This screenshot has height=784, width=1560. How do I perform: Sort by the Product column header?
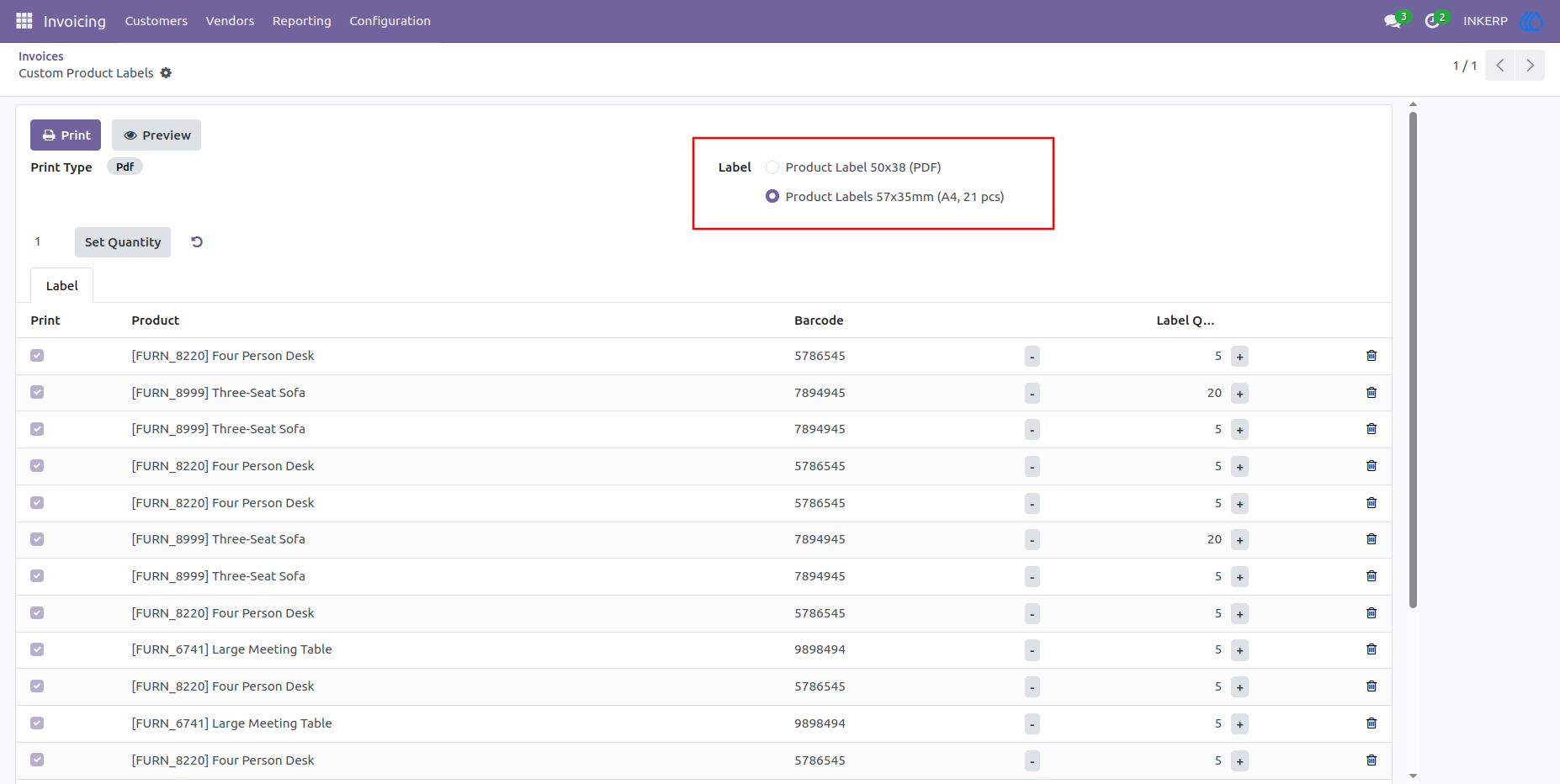pos(156,320)
